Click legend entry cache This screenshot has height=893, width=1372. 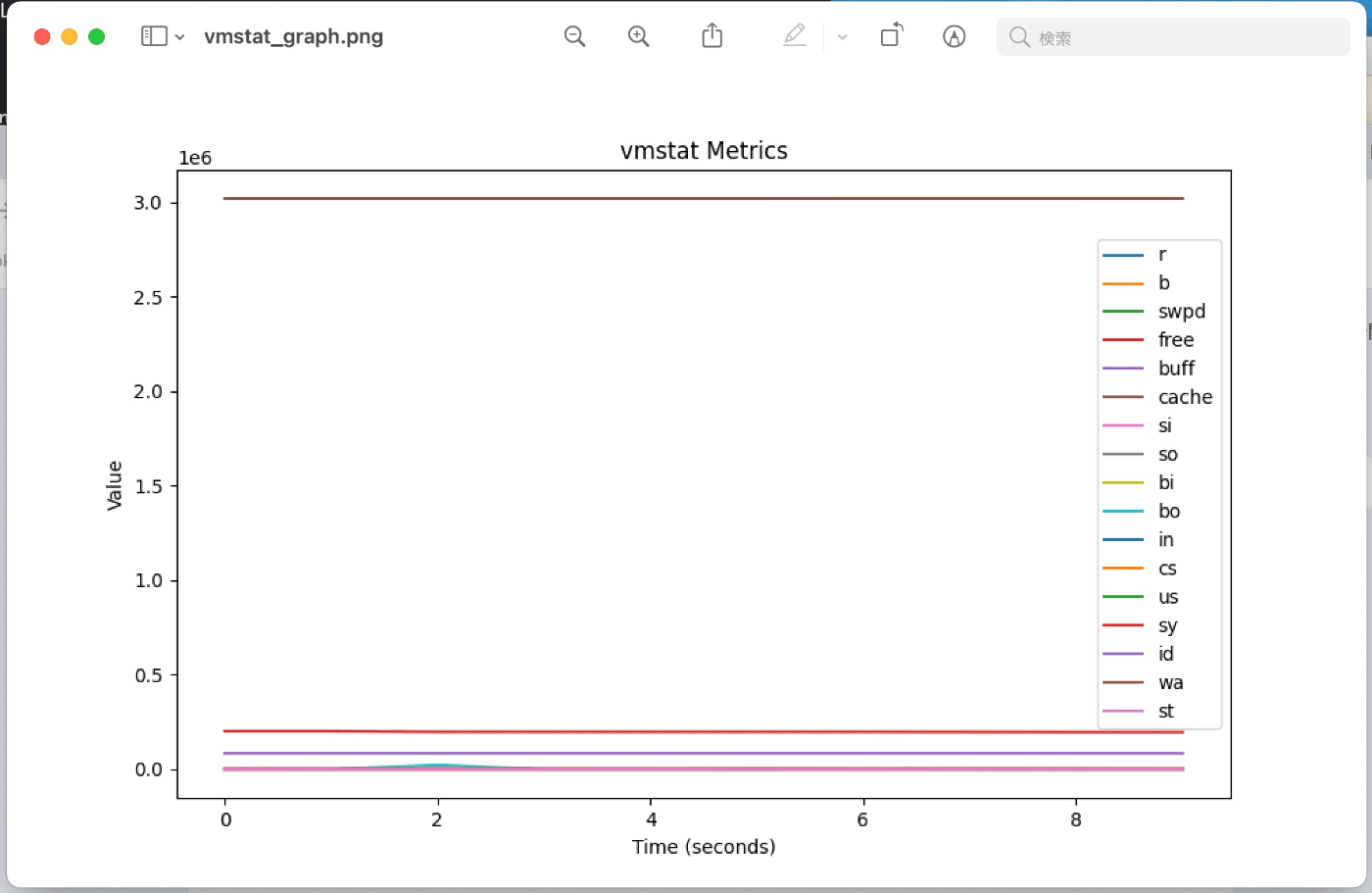[1185, 397]
